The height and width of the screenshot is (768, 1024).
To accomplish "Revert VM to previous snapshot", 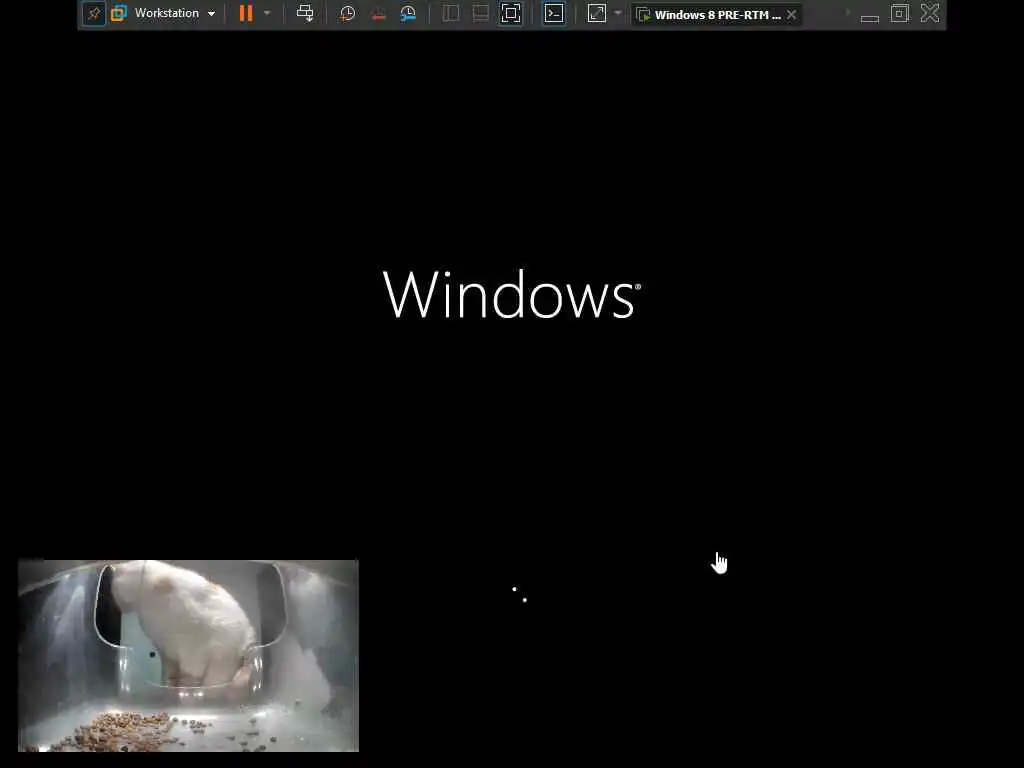I will pyautogui.click(x=378, y=14).
